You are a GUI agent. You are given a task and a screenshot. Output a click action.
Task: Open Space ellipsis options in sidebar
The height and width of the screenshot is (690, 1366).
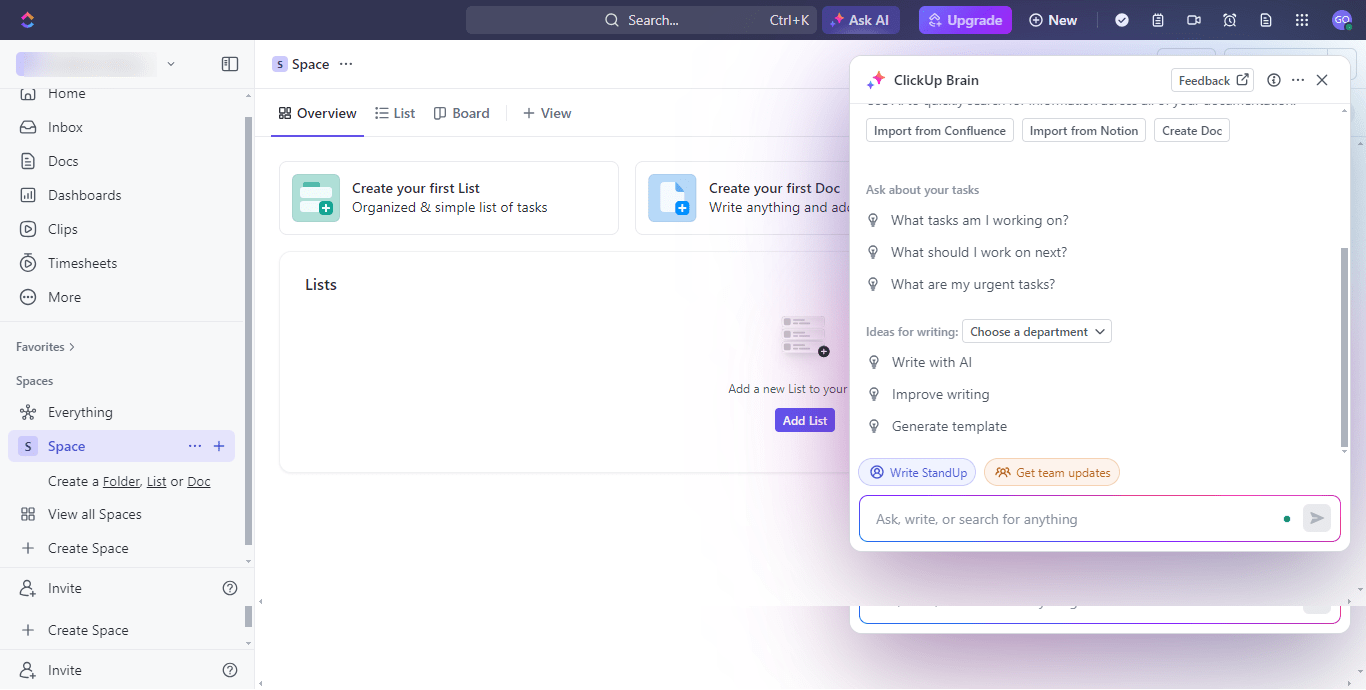[195, 446]
